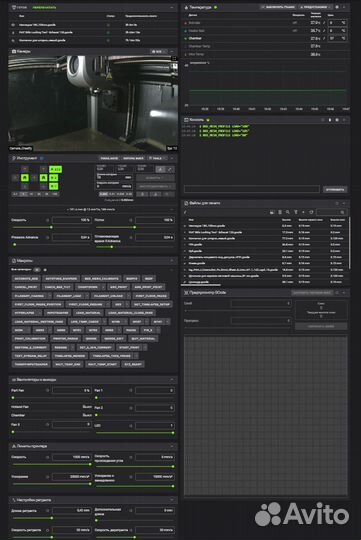Viewport: 361px width, 540px height.
Task: Open the Предустановки presets dropdown
Action: coord(315,7)
